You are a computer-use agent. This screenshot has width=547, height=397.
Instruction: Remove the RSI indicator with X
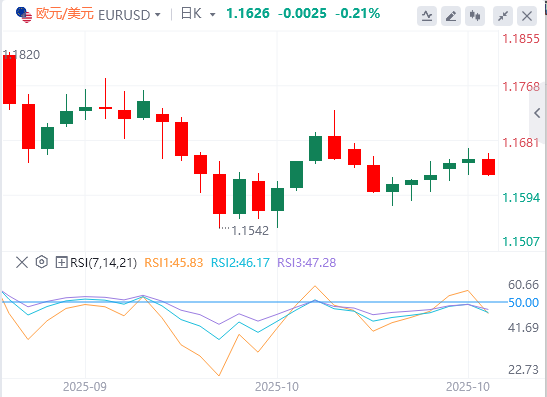(x=22, y=262)
